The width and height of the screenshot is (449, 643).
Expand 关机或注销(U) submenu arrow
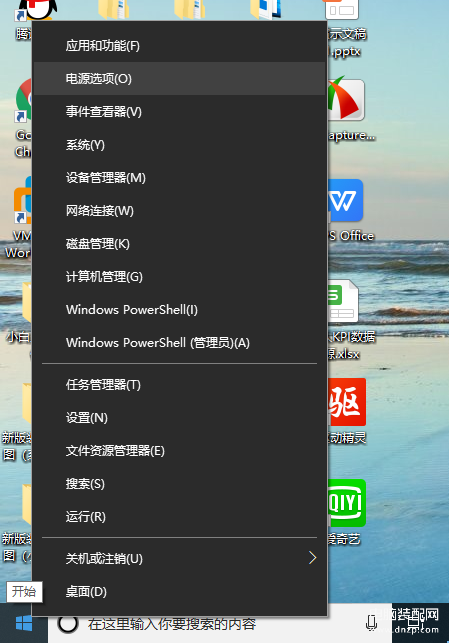(x=312, y=558)
